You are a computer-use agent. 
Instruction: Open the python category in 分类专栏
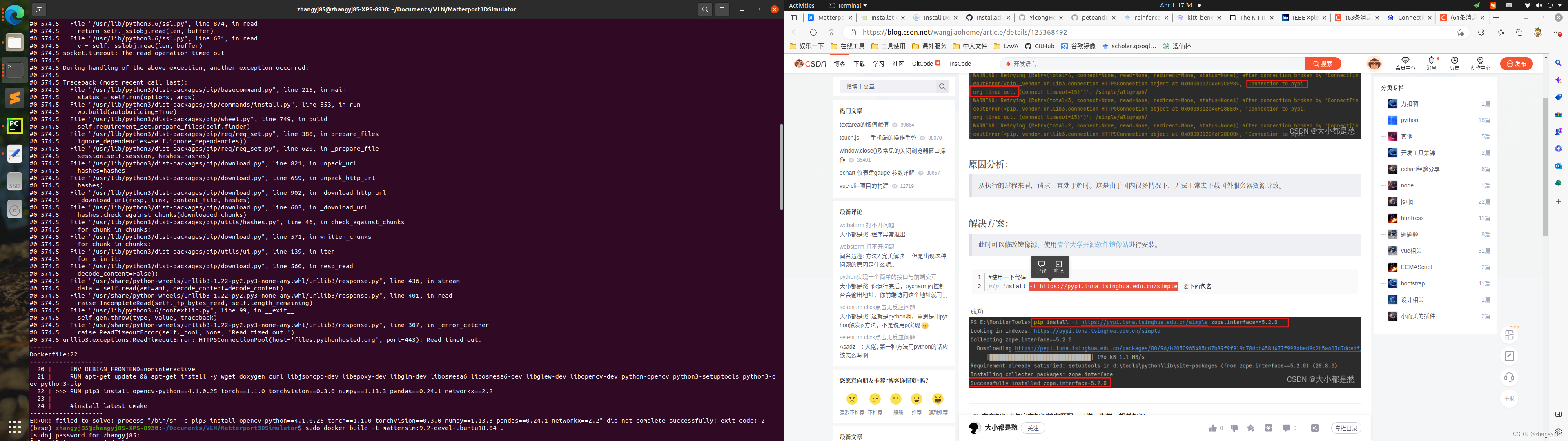(x=1409, y=120)
